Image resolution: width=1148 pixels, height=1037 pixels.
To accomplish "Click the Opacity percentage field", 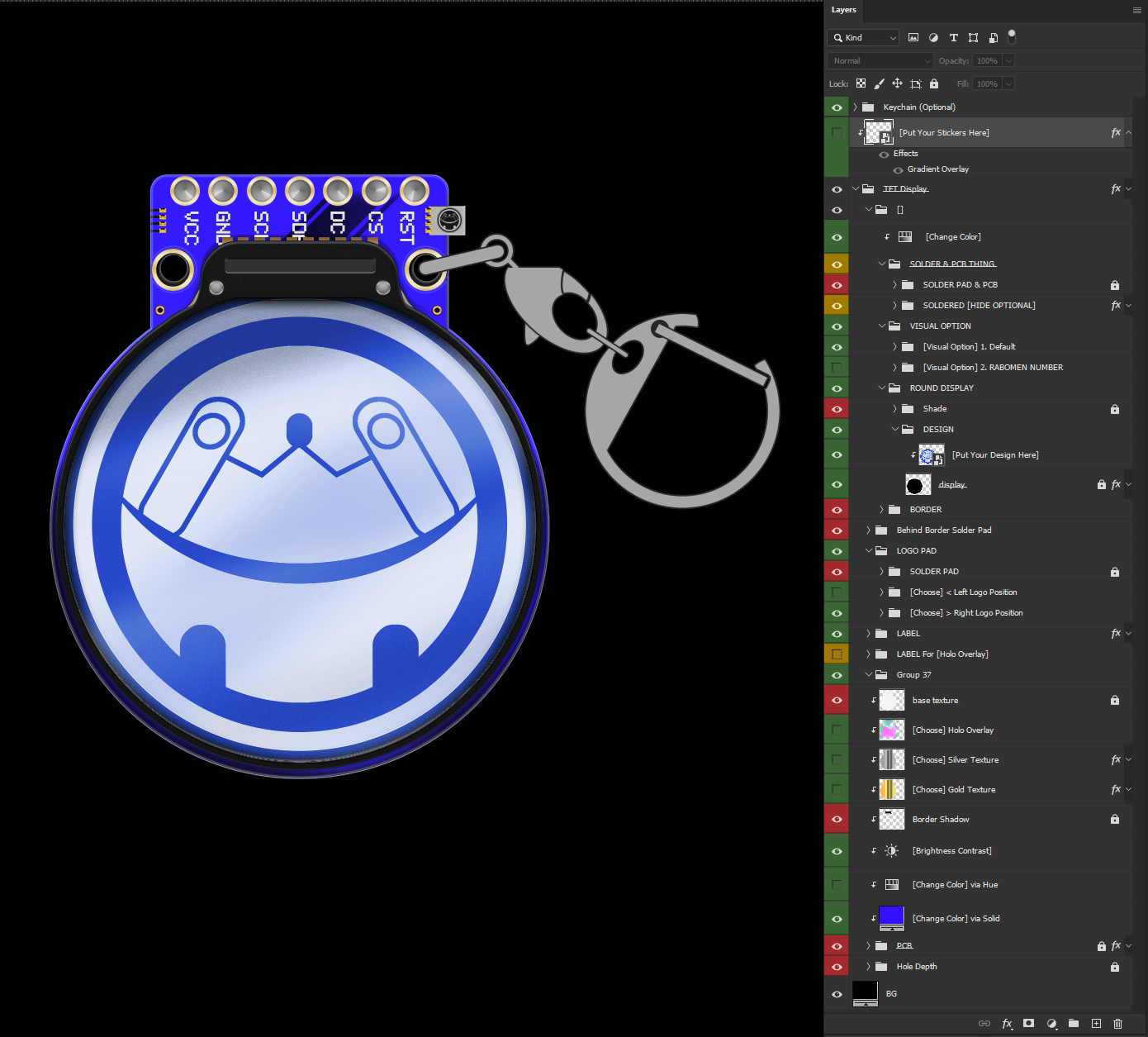I will click(x=987, y=60).
